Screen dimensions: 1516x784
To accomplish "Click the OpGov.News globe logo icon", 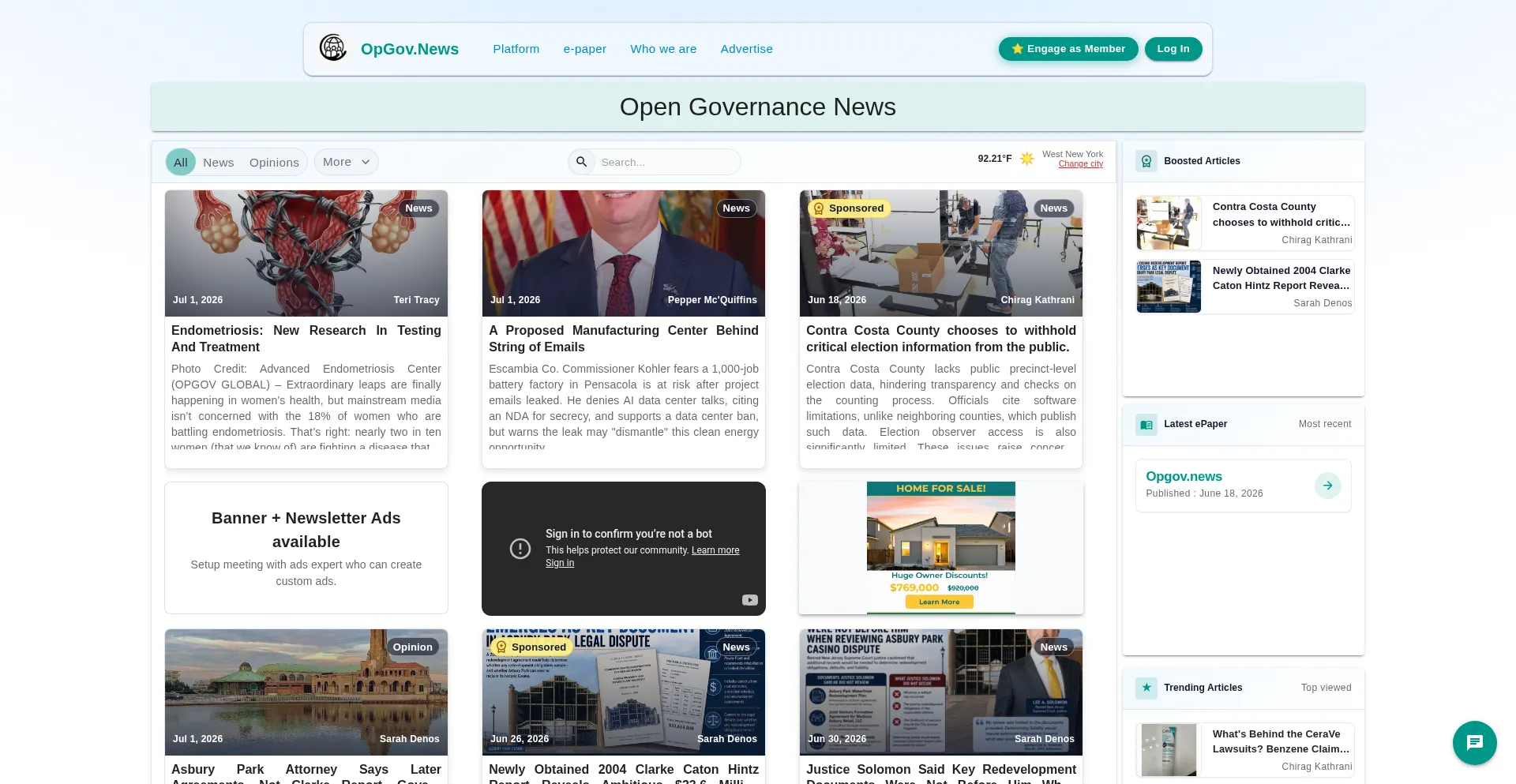I will pyautogui.click(x=333, y=48).
